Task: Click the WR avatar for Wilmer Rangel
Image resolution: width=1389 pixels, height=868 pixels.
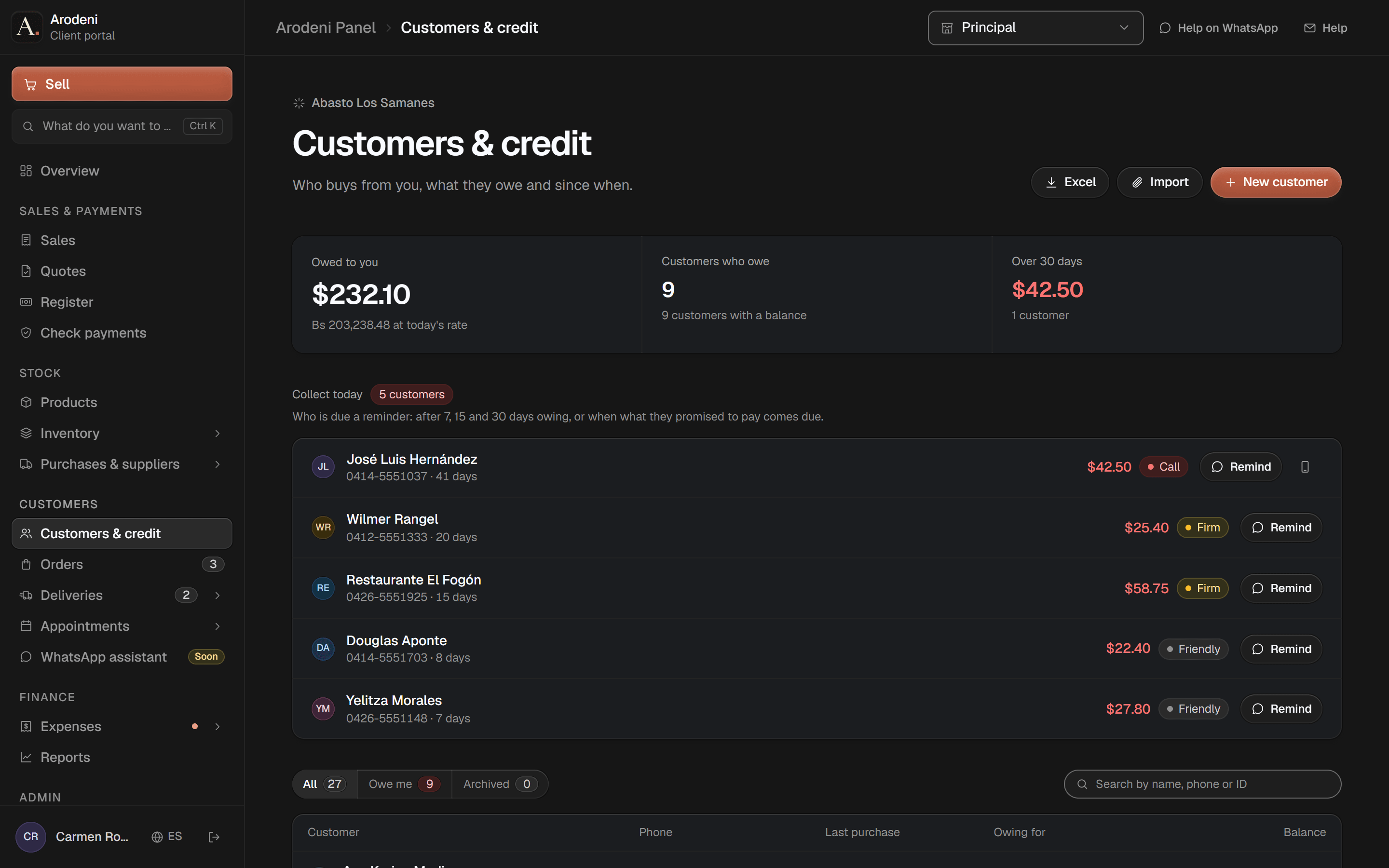Action: (323, 527)
